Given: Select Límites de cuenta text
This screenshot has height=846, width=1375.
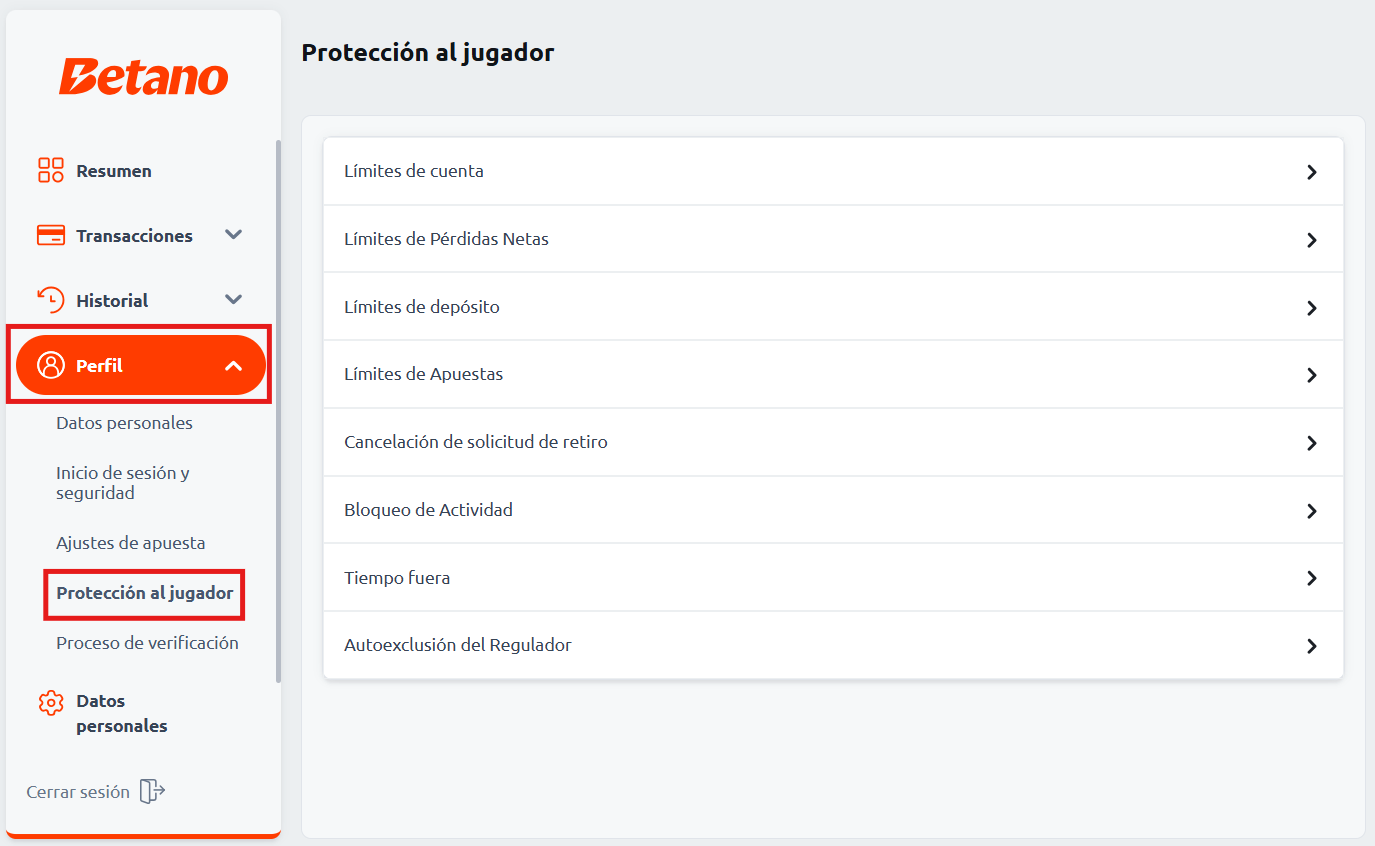Looking at the screenshot, I should pos(414,171).
